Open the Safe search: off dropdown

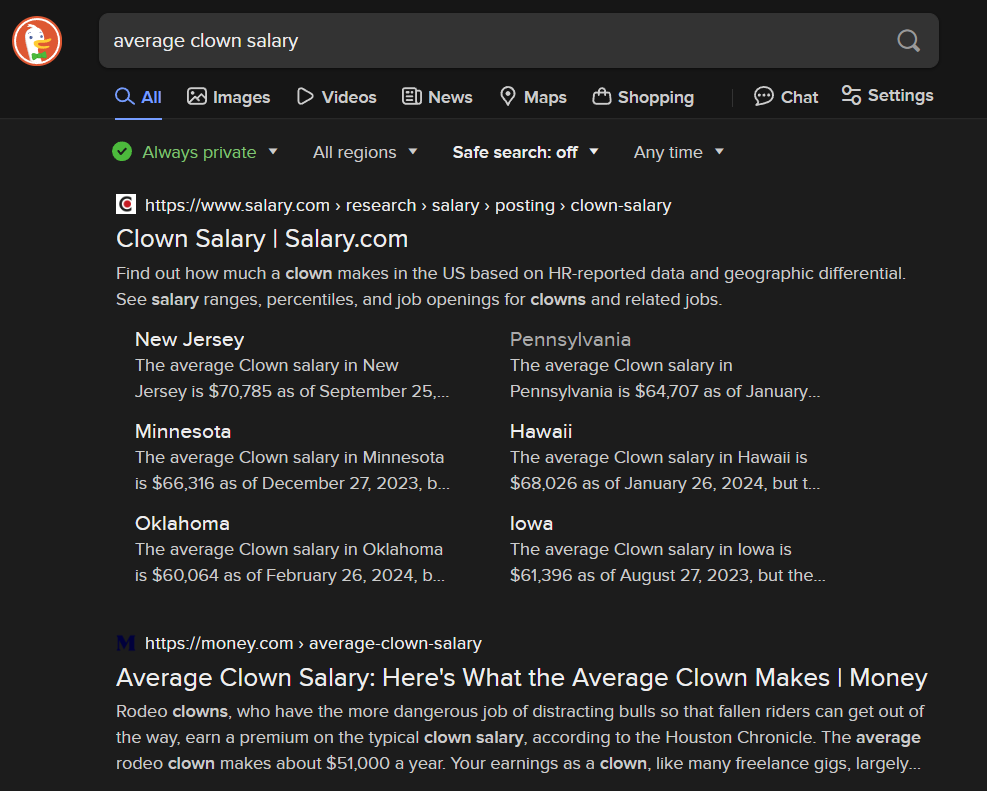526,152
